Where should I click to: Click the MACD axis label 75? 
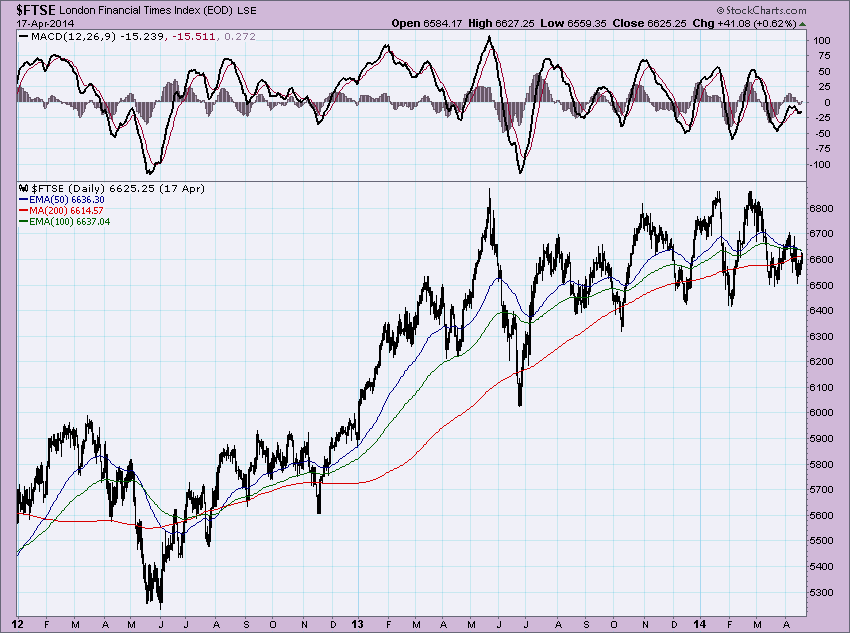[824, 56]
